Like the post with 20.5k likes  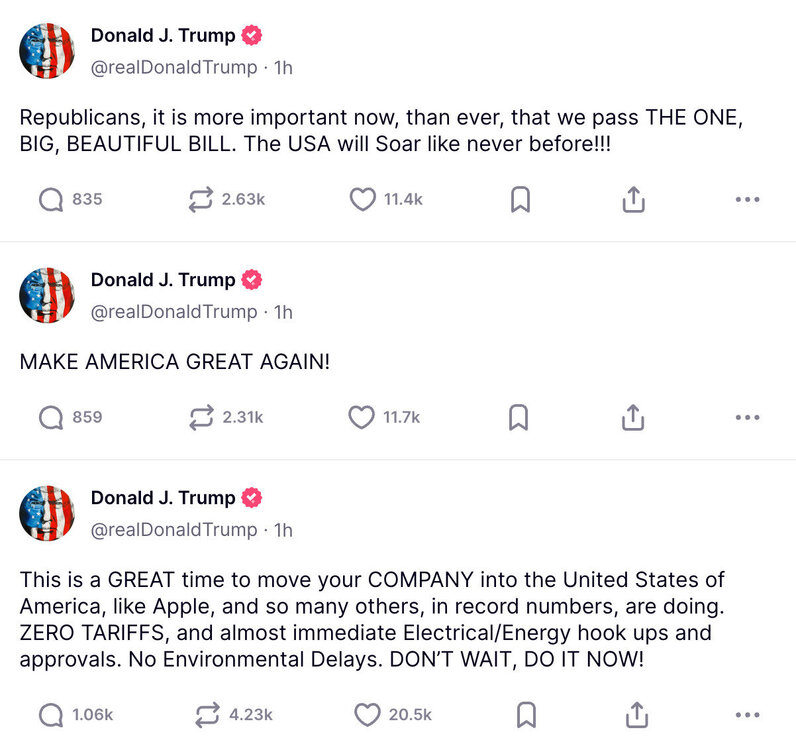pyautogui.click(x=367, y=714)
